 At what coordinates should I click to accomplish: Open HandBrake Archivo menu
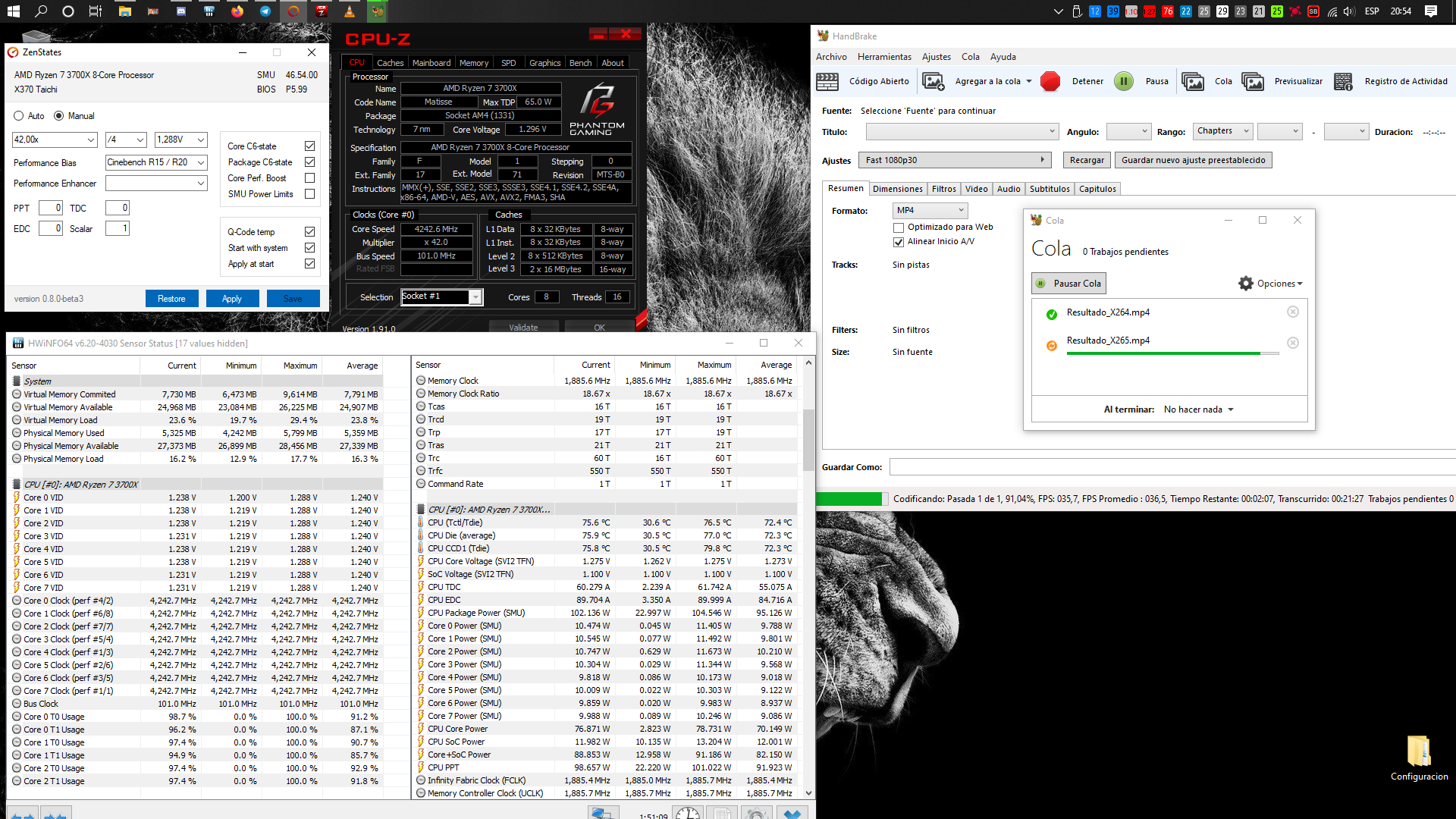click(831, 57)
